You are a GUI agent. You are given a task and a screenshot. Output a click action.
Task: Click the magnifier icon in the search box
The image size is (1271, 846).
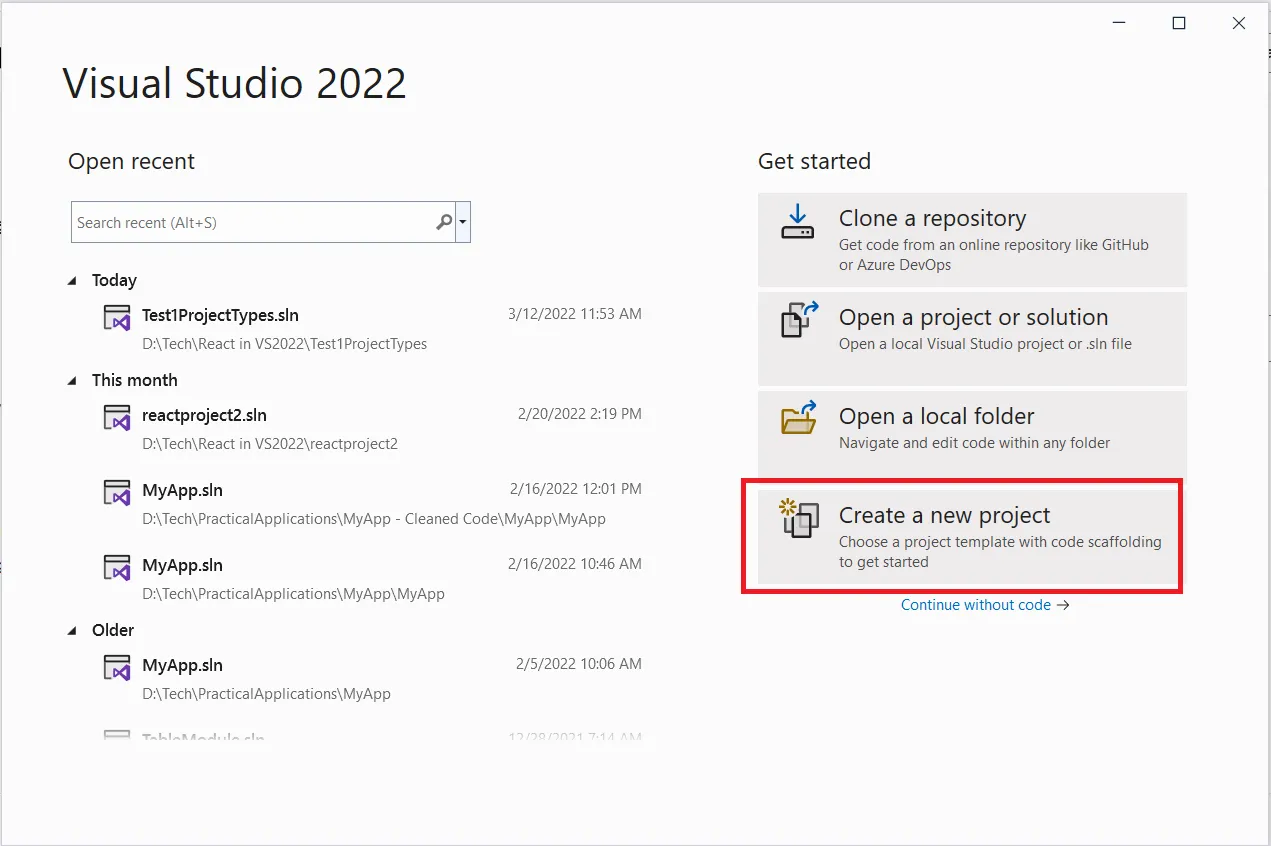442,222
